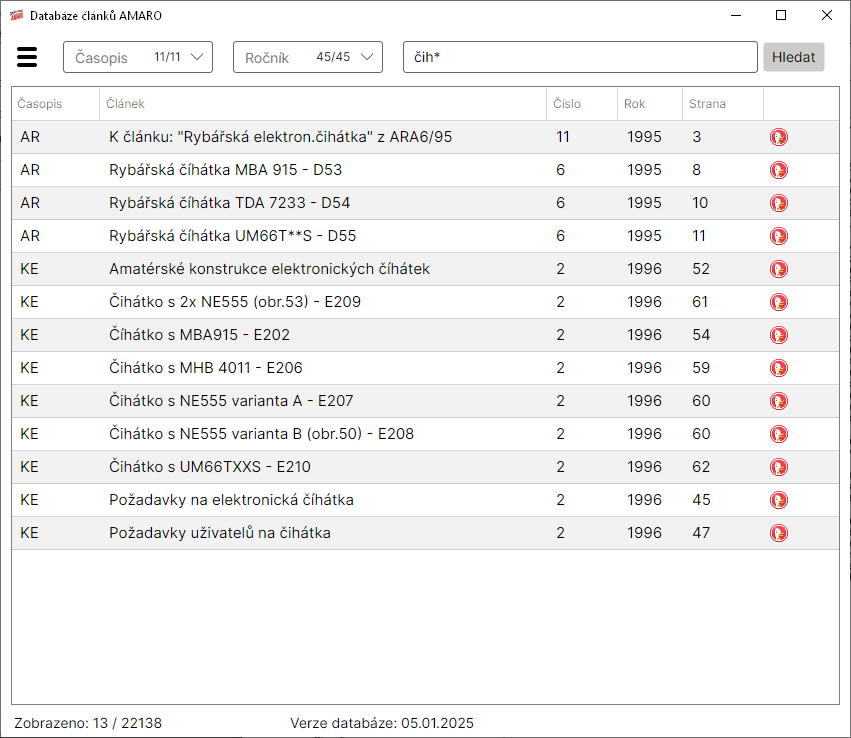The image size is (851, 738).
Task: Click DuckDuckGo icon for Požadavky uživatelů na čihátka
Action: click(778, 533)
